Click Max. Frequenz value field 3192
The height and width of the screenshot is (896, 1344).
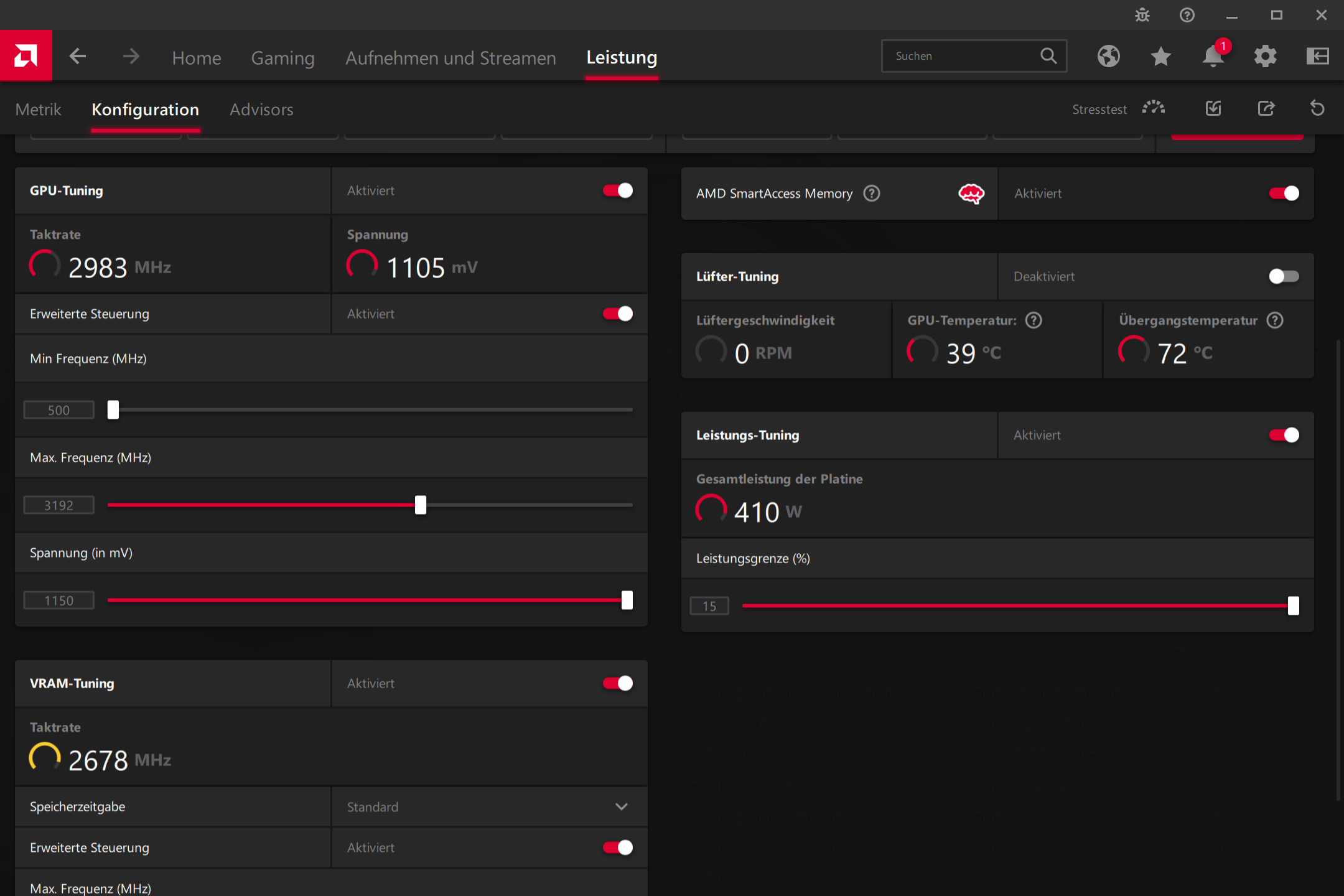[59, 505]
